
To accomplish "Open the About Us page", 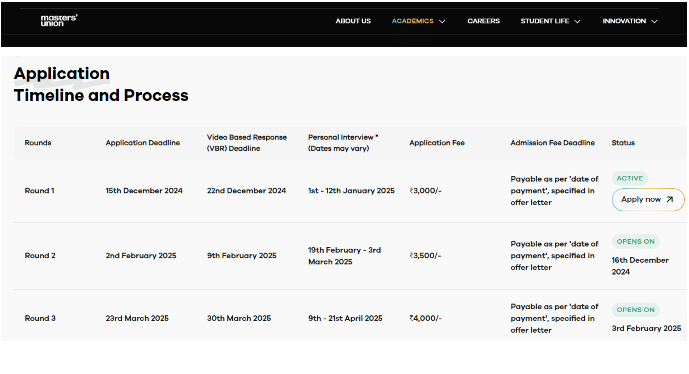I will point(353,21).
